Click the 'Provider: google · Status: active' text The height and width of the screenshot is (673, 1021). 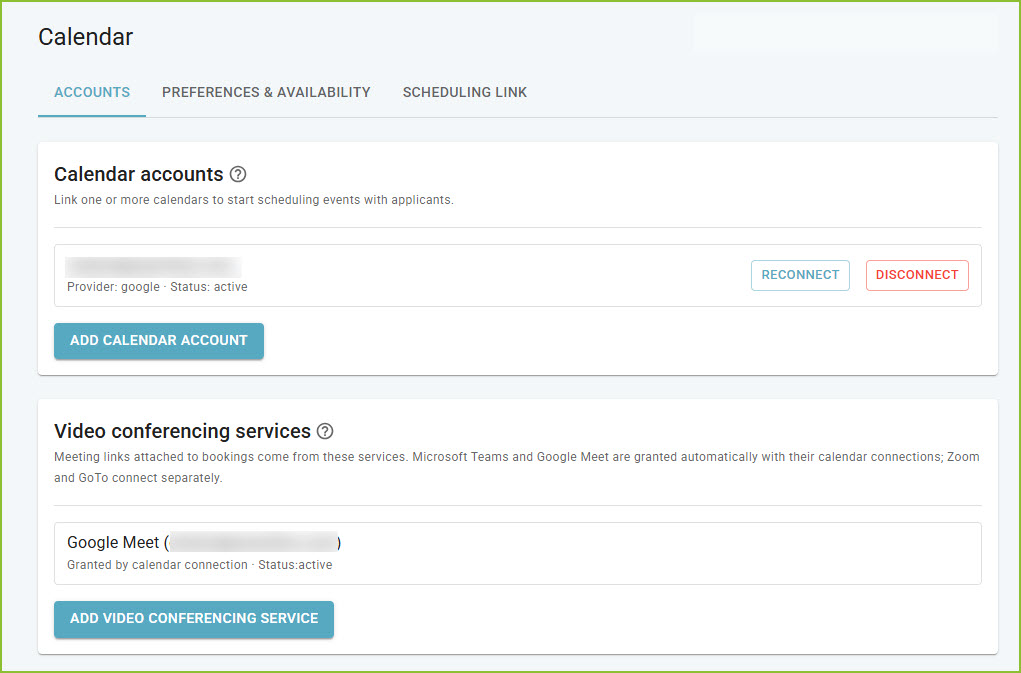[157, 287]
